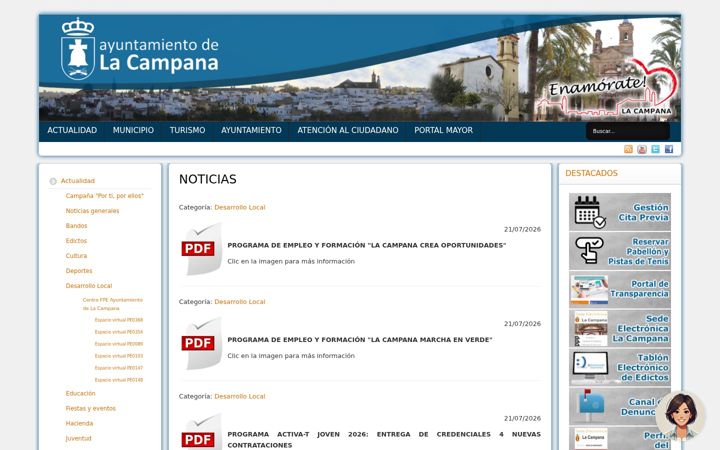Open the virtual assistant avatar chat
Viewport: 720px width, 450px height.
click(x=681, y=416)
